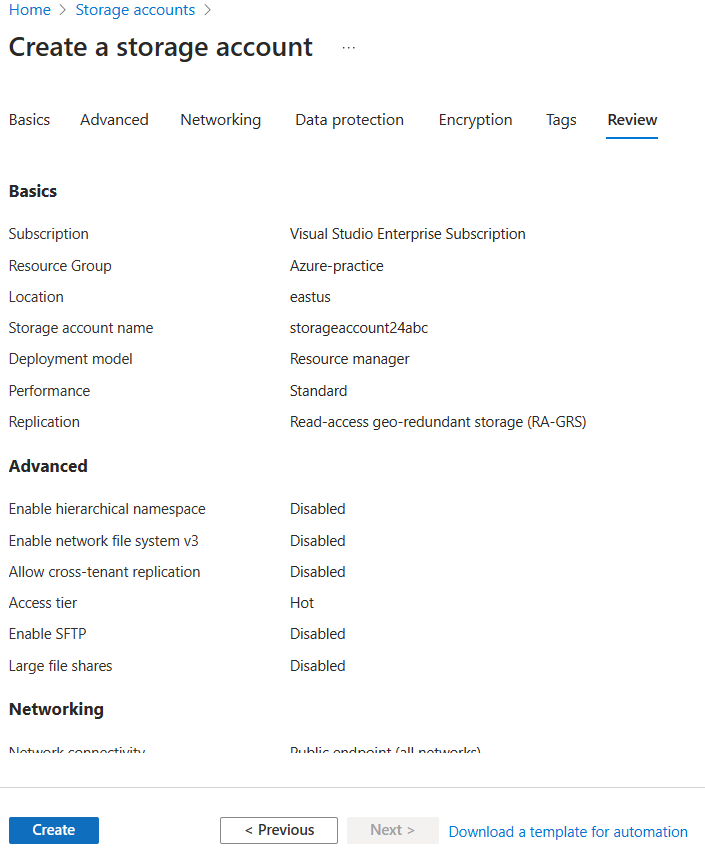Image resolution: width=705 pixels, height=858 pixels.
Task: Click the disabled Next button
Action: tap(392, 830)
